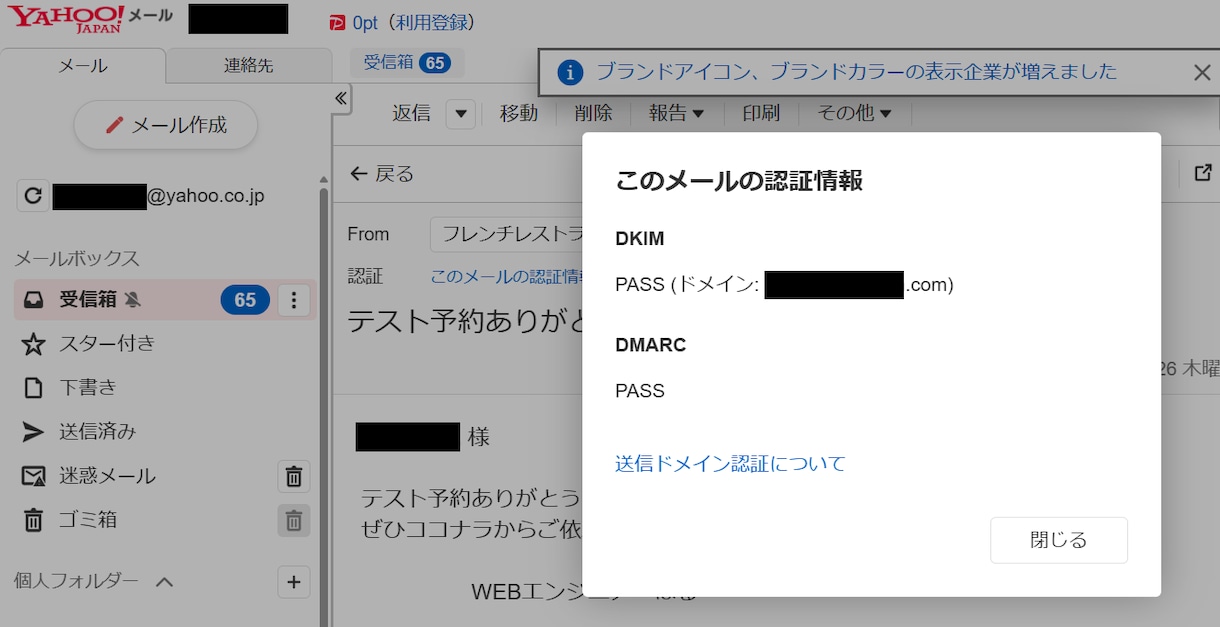
Task: Click the このメールの認証情報 dialog title
Action: 739,181
